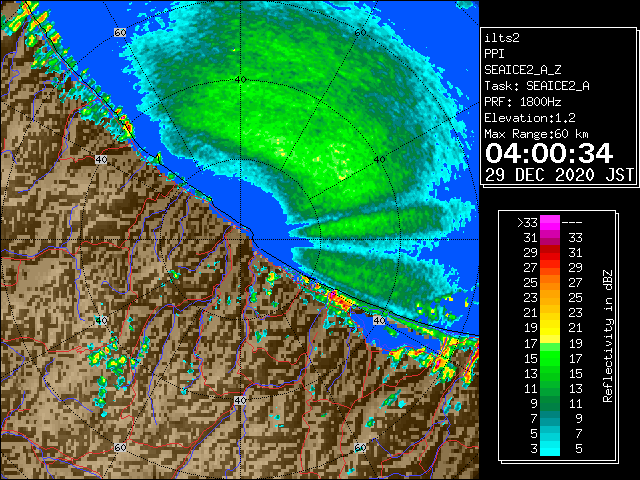Select the "Task: SEAICE2_A" line
This screenshot has height=480, width=640.
point(537,86)
